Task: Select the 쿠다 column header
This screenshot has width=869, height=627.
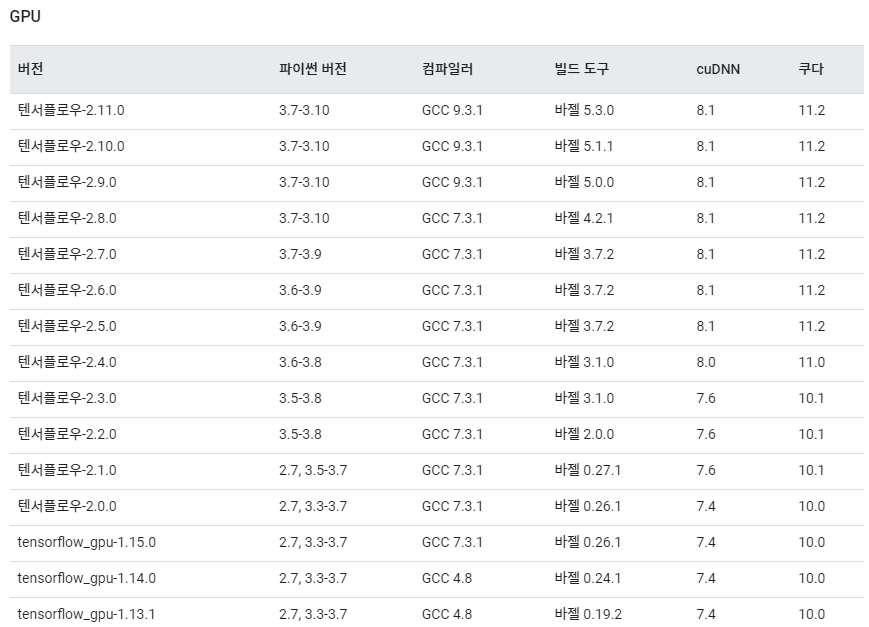Action: point(811,69)
